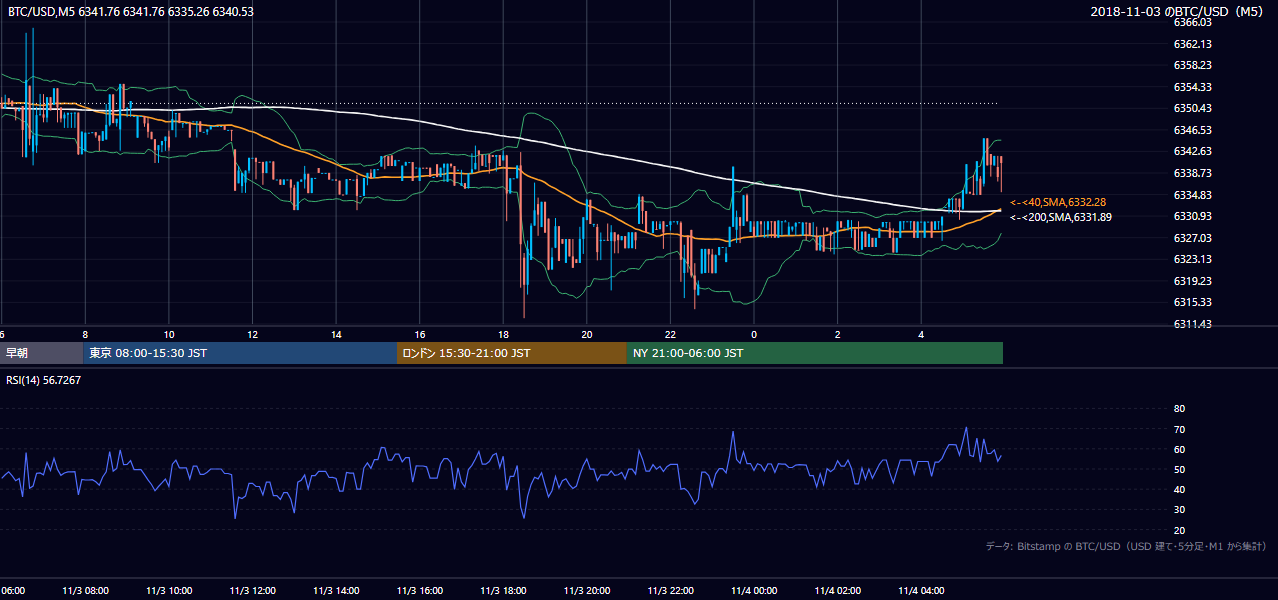Select the ロンドン 15:30-21:00 JST session bar
The width and height of the screenshot is (1278, 600).
512,353
